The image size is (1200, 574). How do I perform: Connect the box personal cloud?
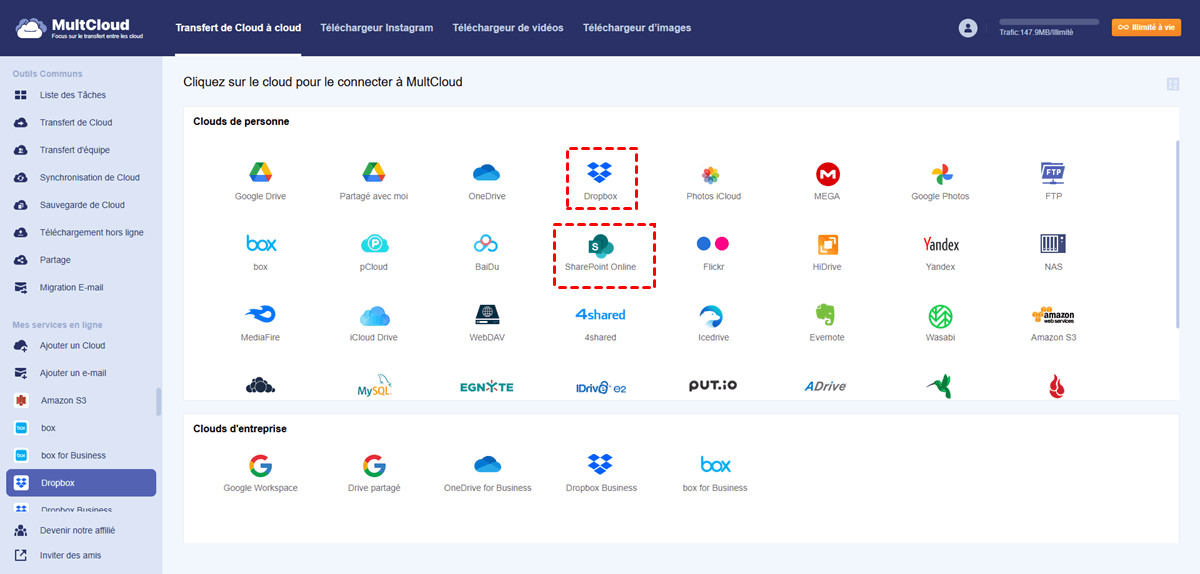[260, 244]
